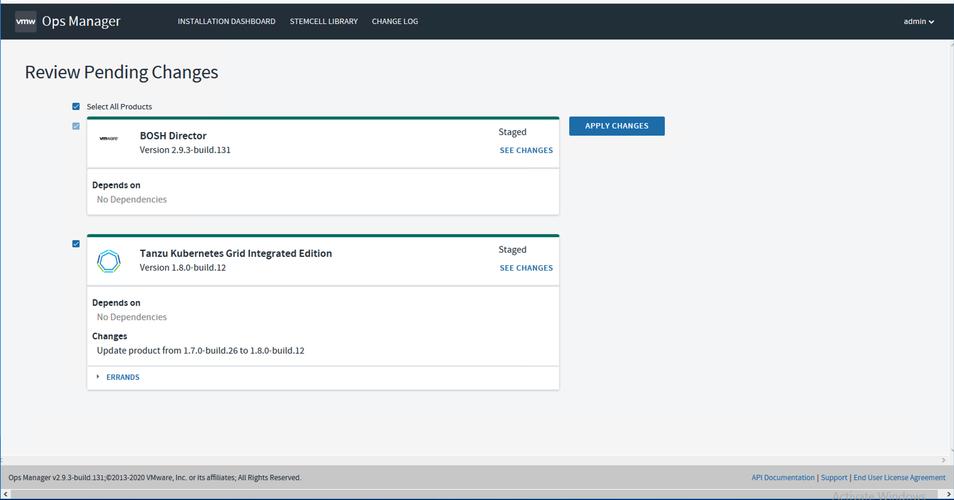Screen dimensions: 954x500
Task: Open the Support link in footer
Action: (834, 478)
